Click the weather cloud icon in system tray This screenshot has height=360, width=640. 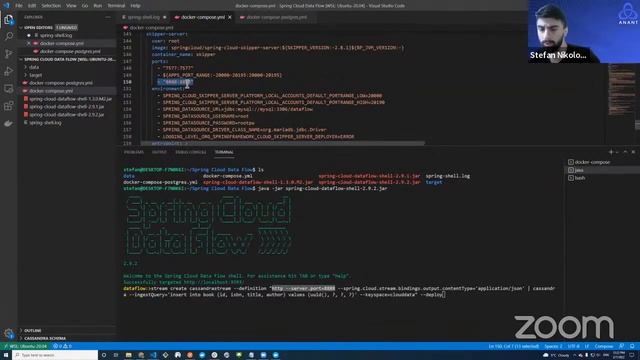[546, 355]
